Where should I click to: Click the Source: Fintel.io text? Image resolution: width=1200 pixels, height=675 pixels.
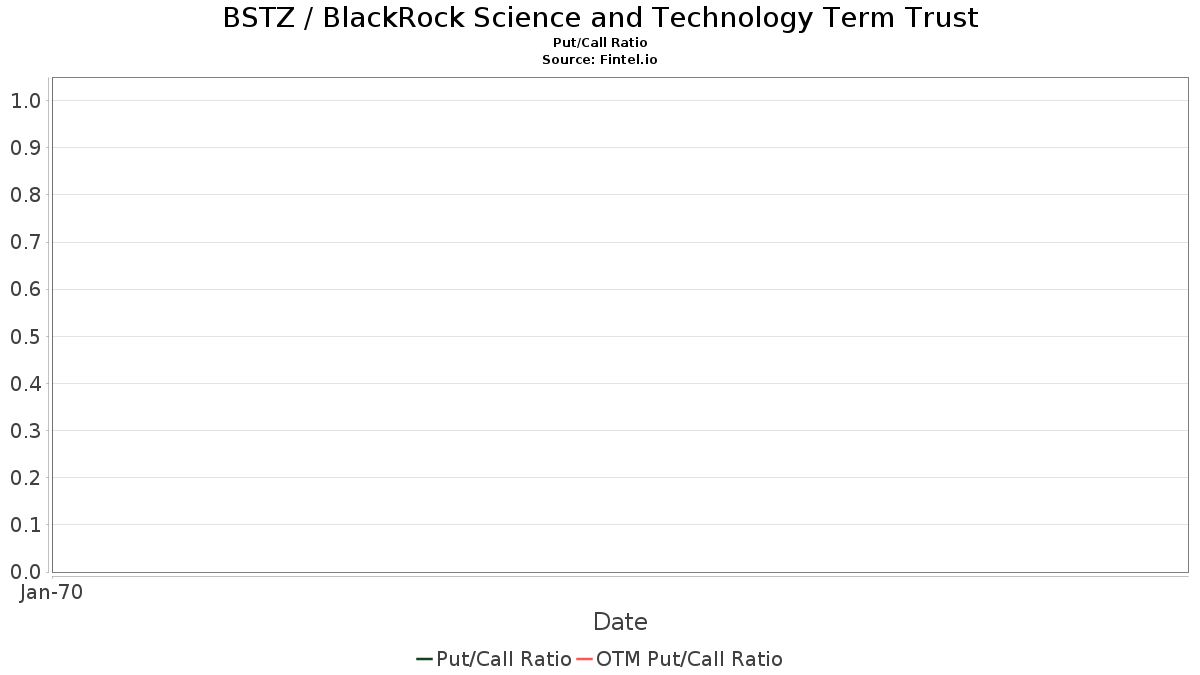(600, 60)
